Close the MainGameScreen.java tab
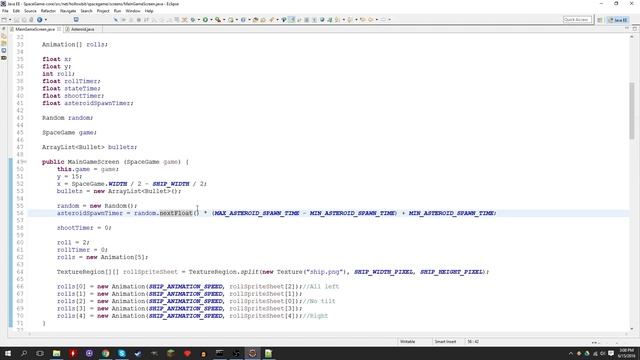This screenshot has height=360, width=640. [x=59, y=29]
